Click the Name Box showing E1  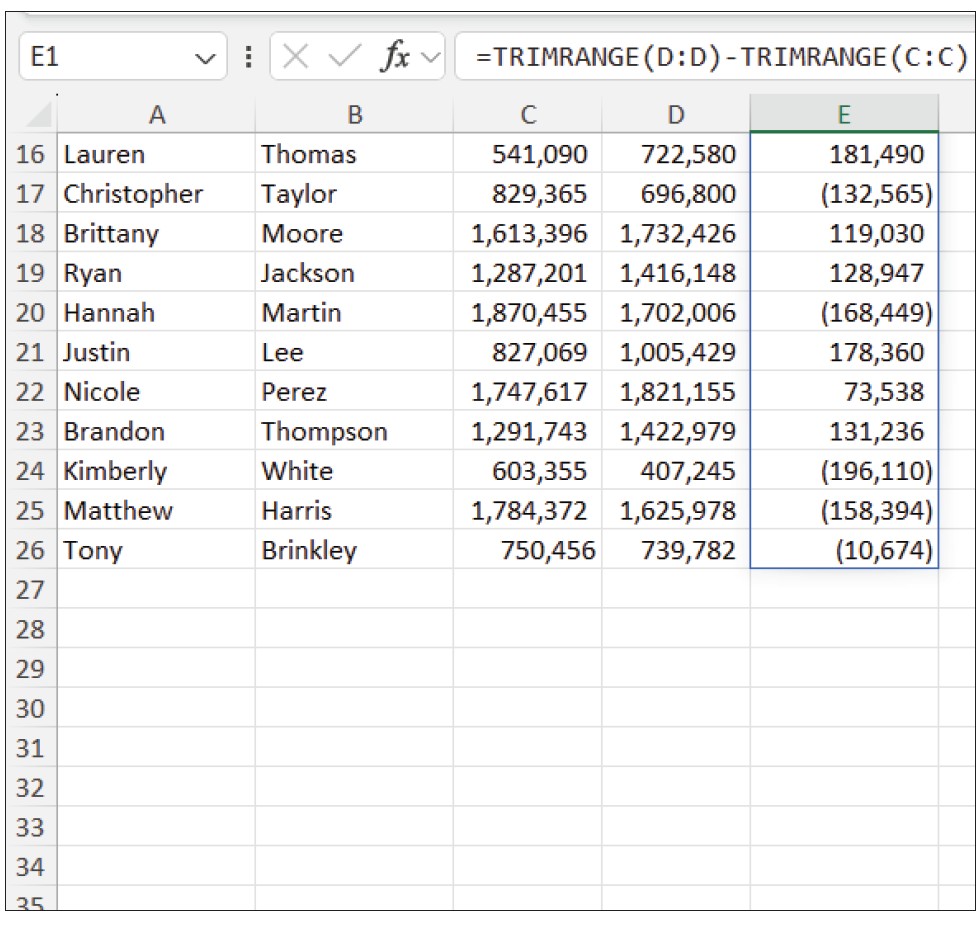click(x=100, y=58)
